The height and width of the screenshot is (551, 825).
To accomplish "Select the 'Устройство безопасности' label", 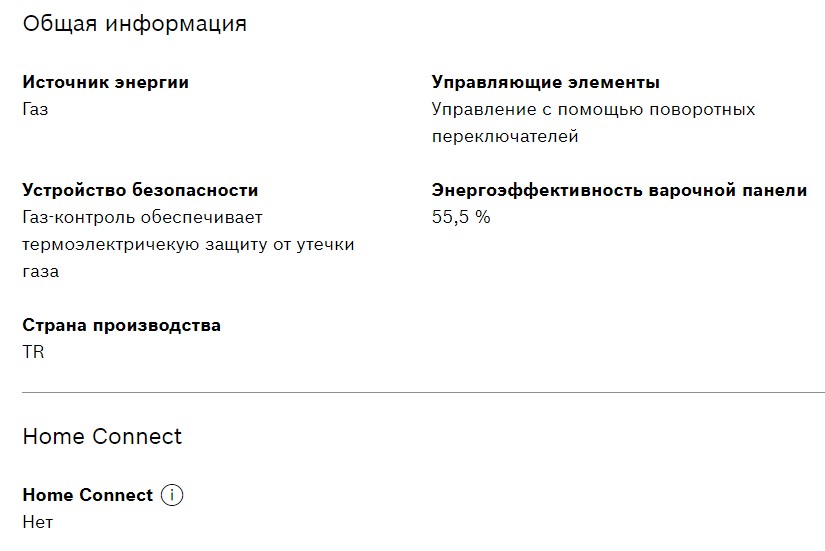I will pyautogui.click(x=140, y=190).
